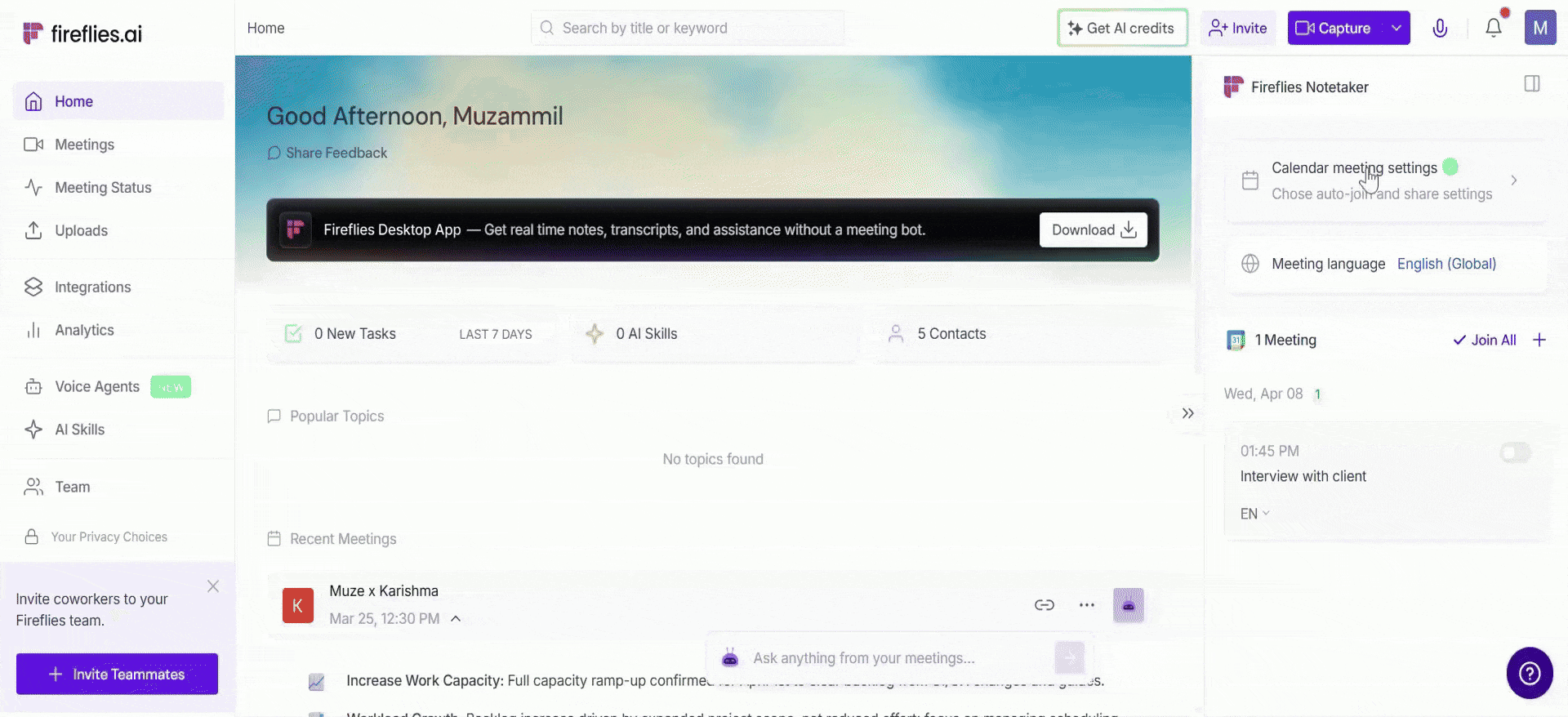Collapse the Muze x Karishma summary chevron
Image resolution: width=1568 pixels, height=717 pixels.
coord(456,619)
